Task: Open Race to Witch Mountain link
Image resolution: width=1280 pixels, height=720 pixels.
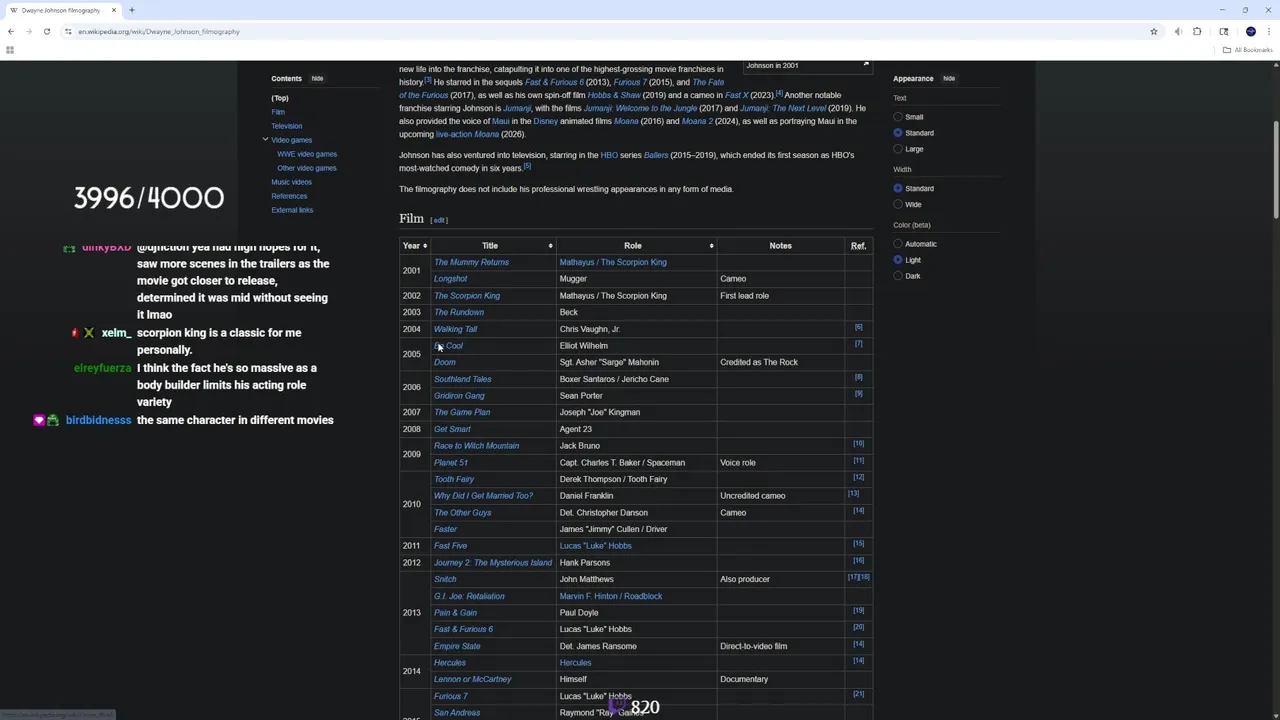Action: pos(476,446)
